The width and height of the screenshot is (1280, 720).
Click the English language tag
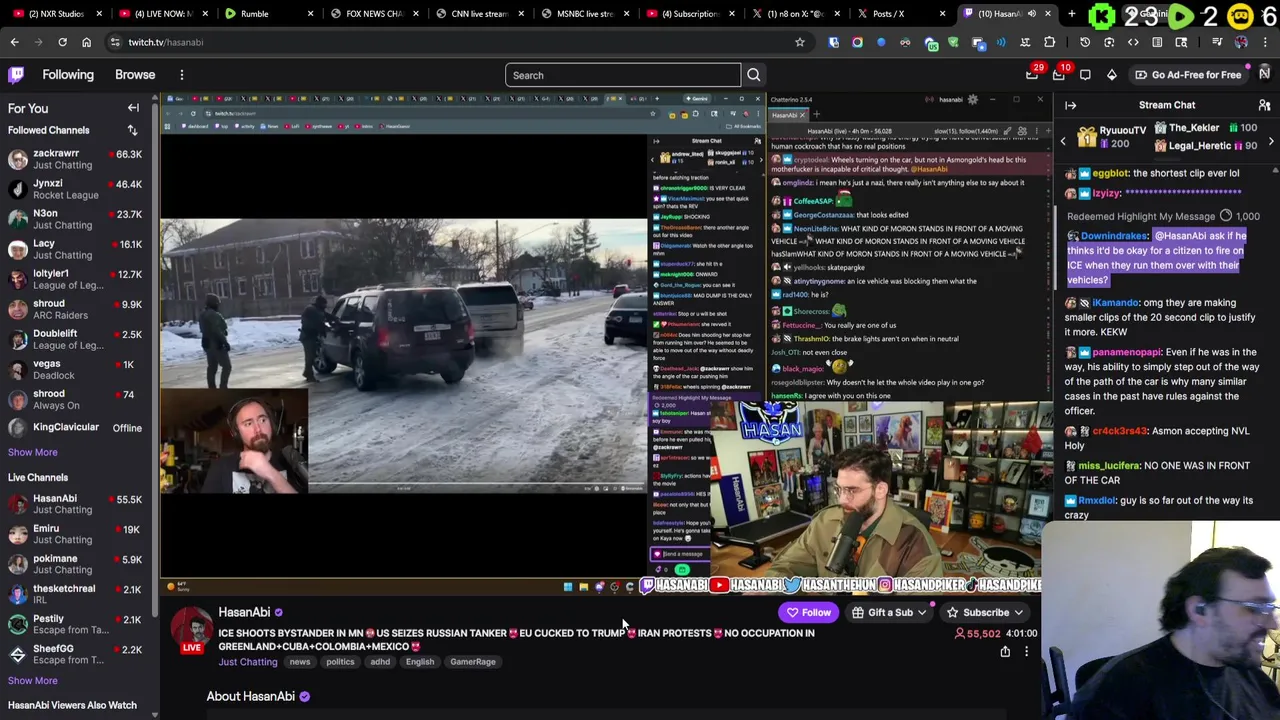[x=420, y=662]
